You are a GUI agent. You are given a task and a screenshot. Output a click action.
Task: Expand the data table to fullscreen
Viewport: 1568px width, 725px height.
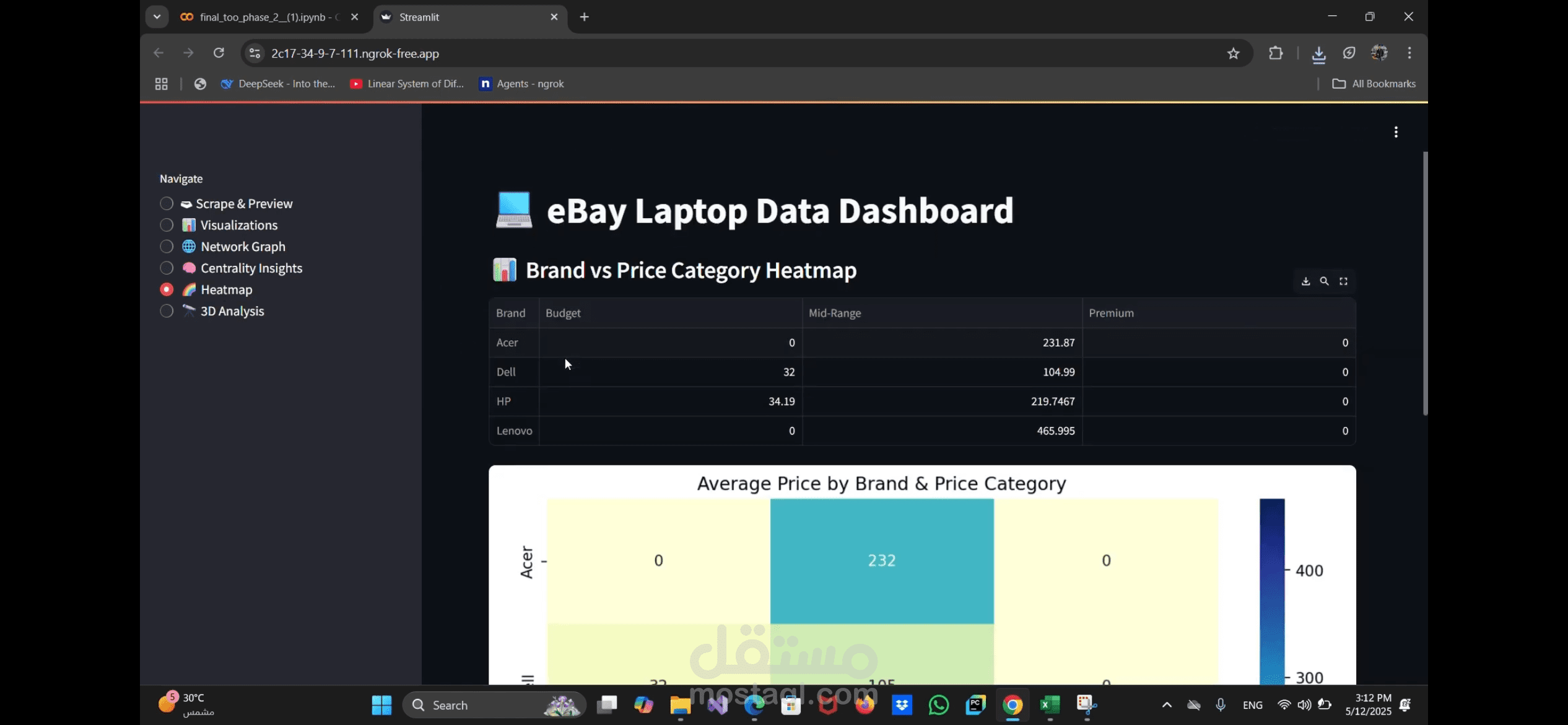[1343, 281]
